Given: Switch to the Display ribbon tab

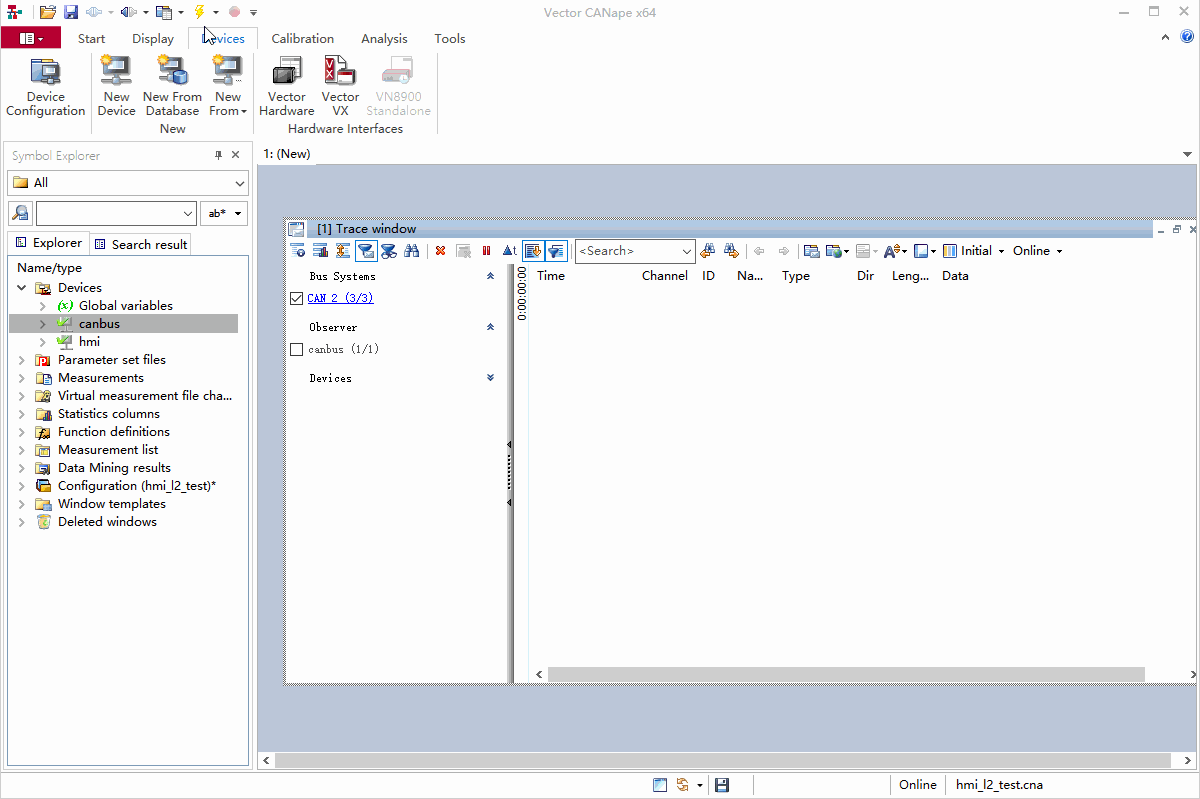Looking at the screenshot, I should coord(153,39).
